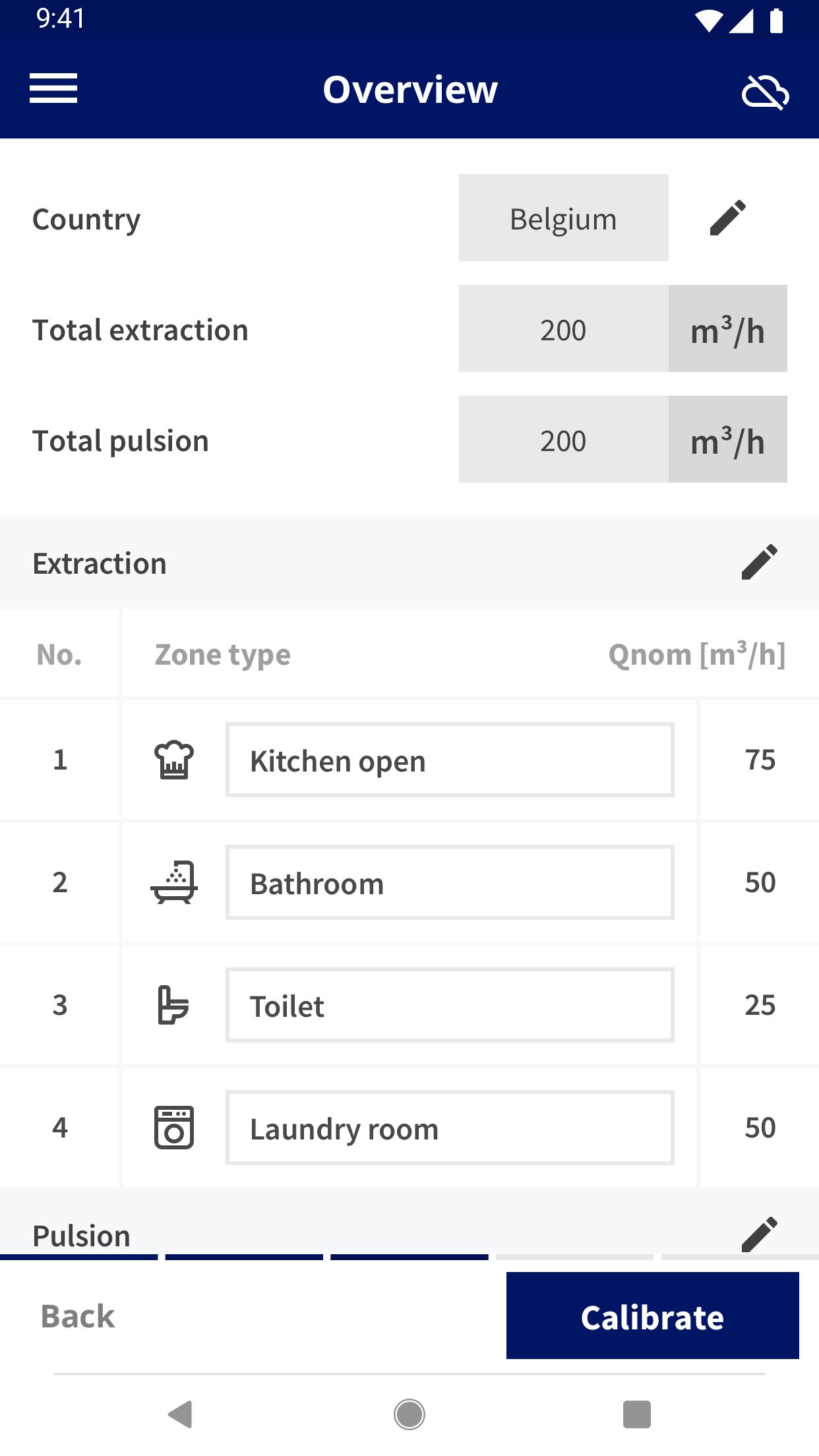
Task: Tap the Total pulsion 200 value
Action: click(564, 439)
